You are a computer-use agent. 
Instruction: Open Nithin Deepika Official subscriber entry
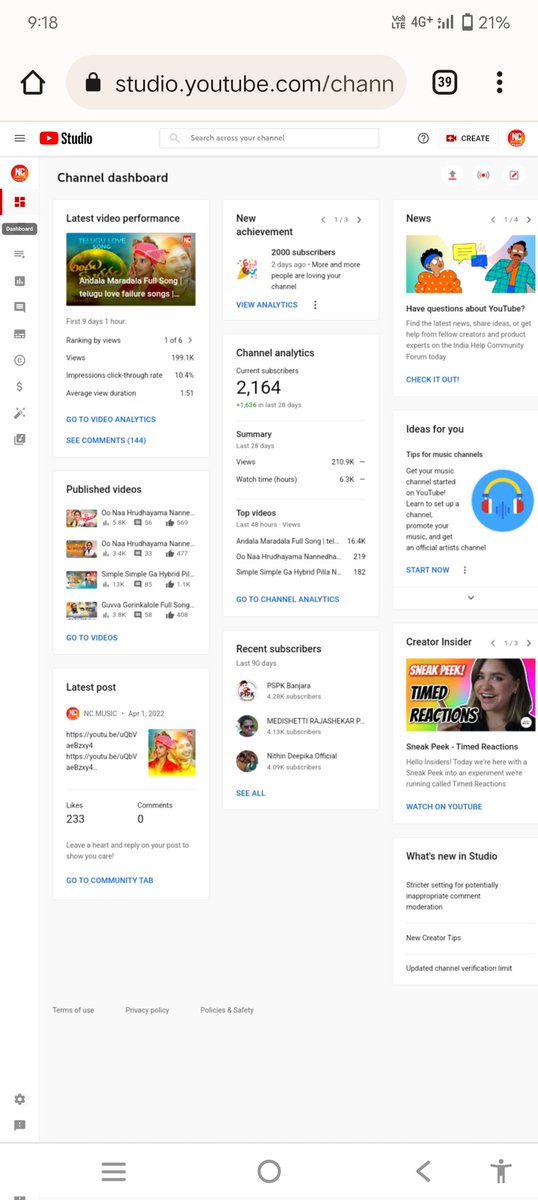[x=301, y=761]
